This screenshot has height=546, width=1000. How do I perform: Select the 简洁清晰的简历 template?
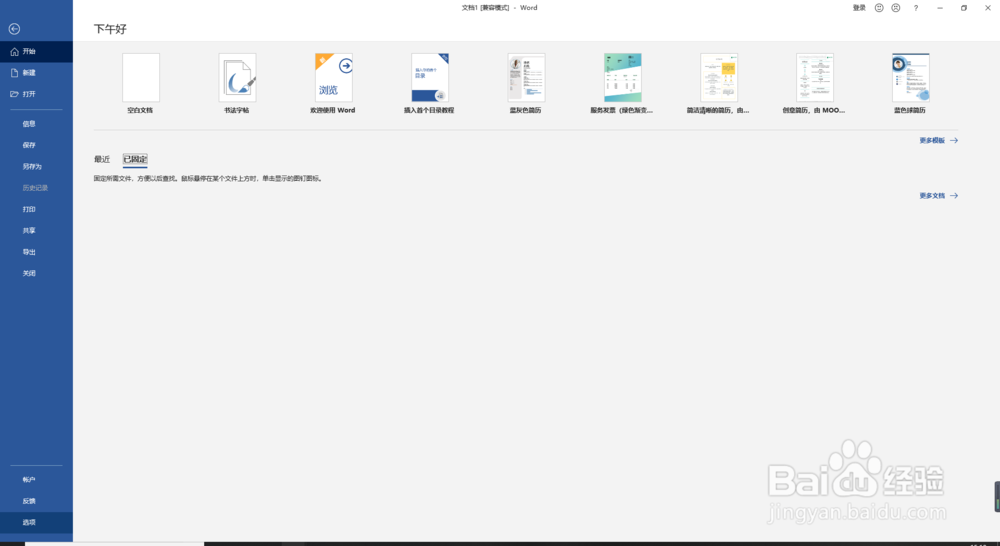(x=719, y=84)
